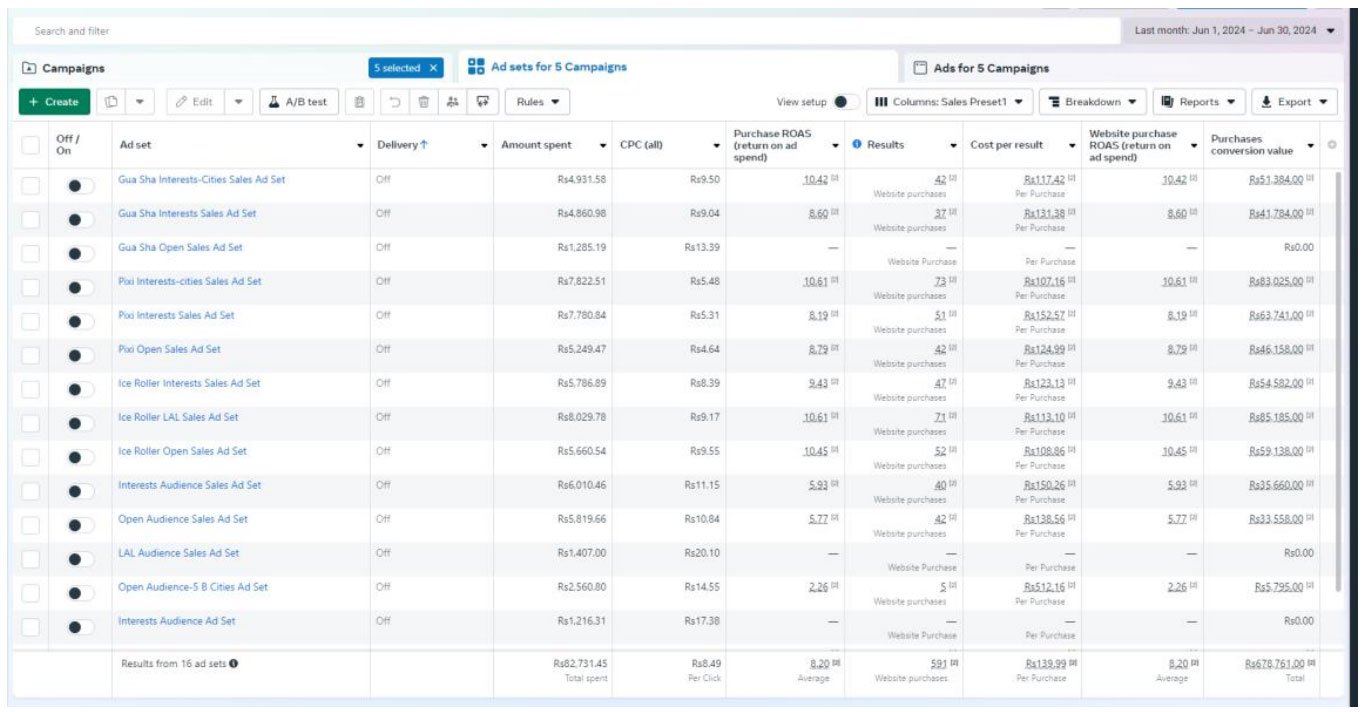Image resolution: width=1368 pixels, height=712 pixels.
Task: Click the audience people icon in toolbar
Action: (x=453, y=102)
